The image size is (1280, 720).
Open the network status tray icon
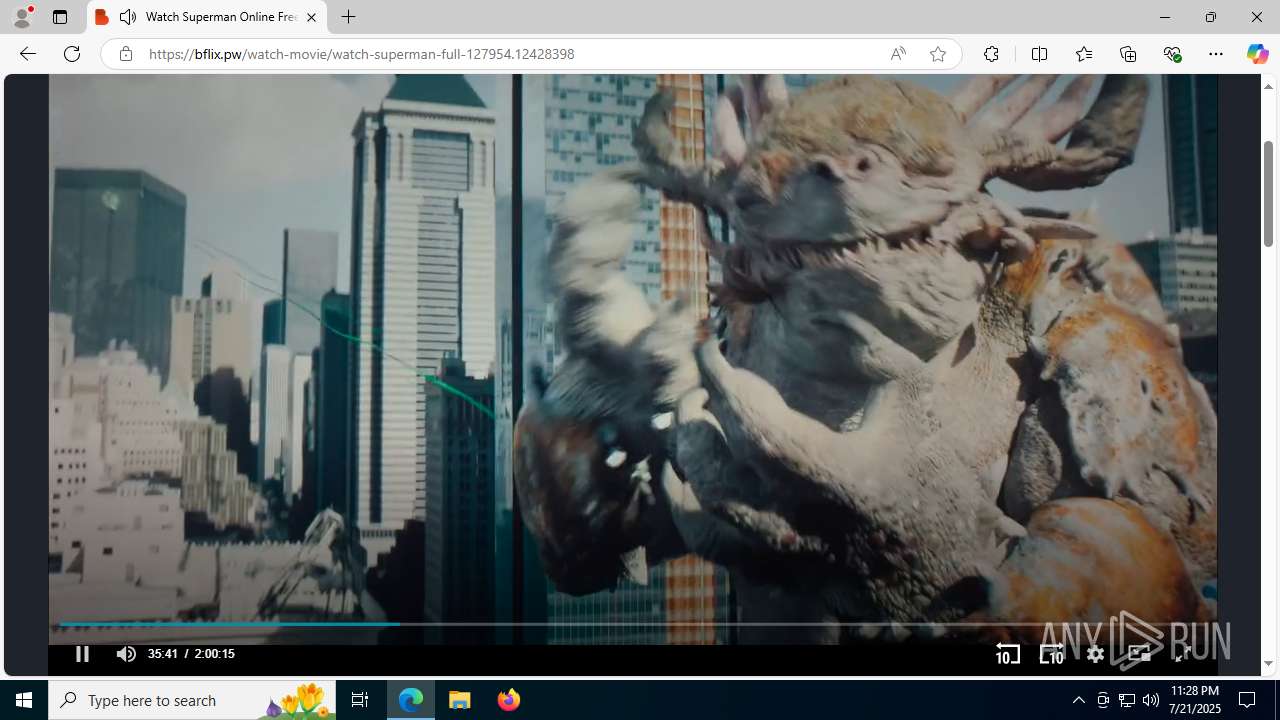click(1126, 700)
